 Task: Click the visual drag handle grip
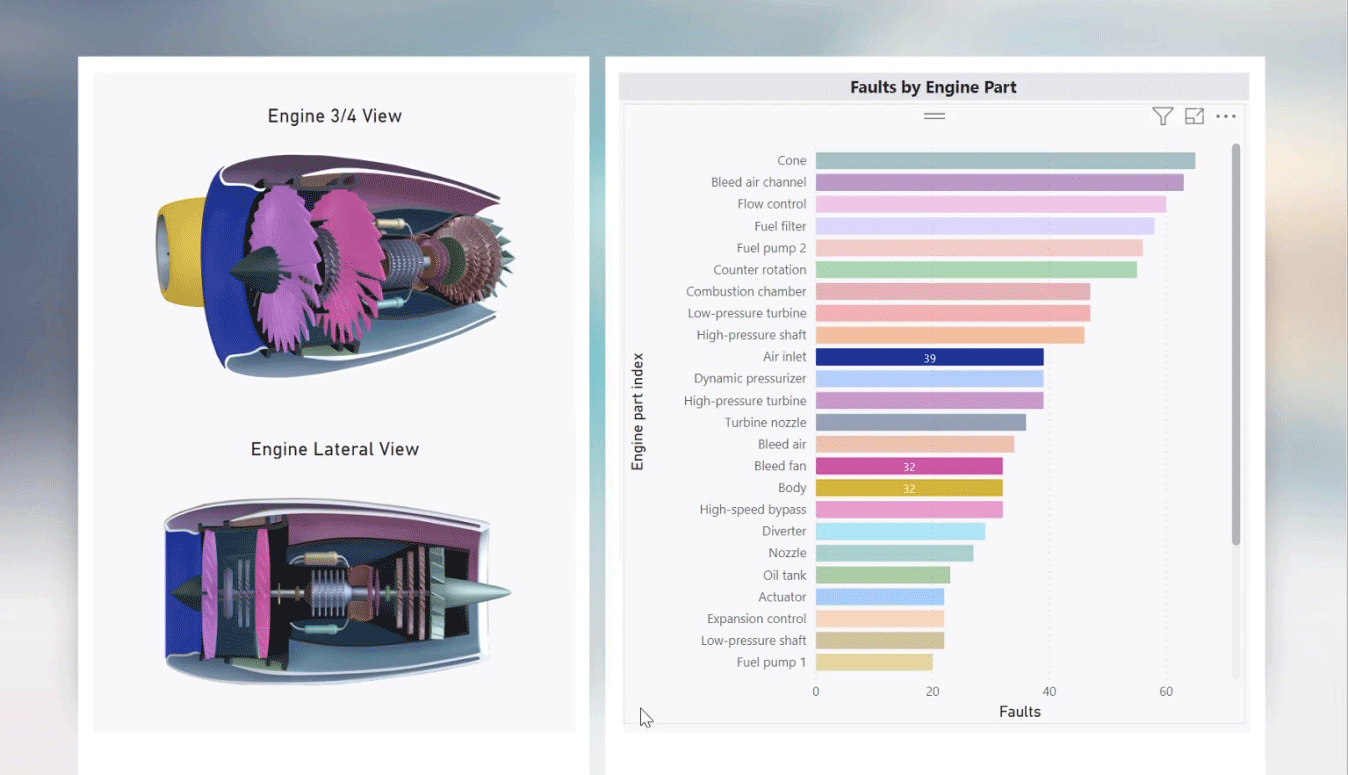[934, 117]
